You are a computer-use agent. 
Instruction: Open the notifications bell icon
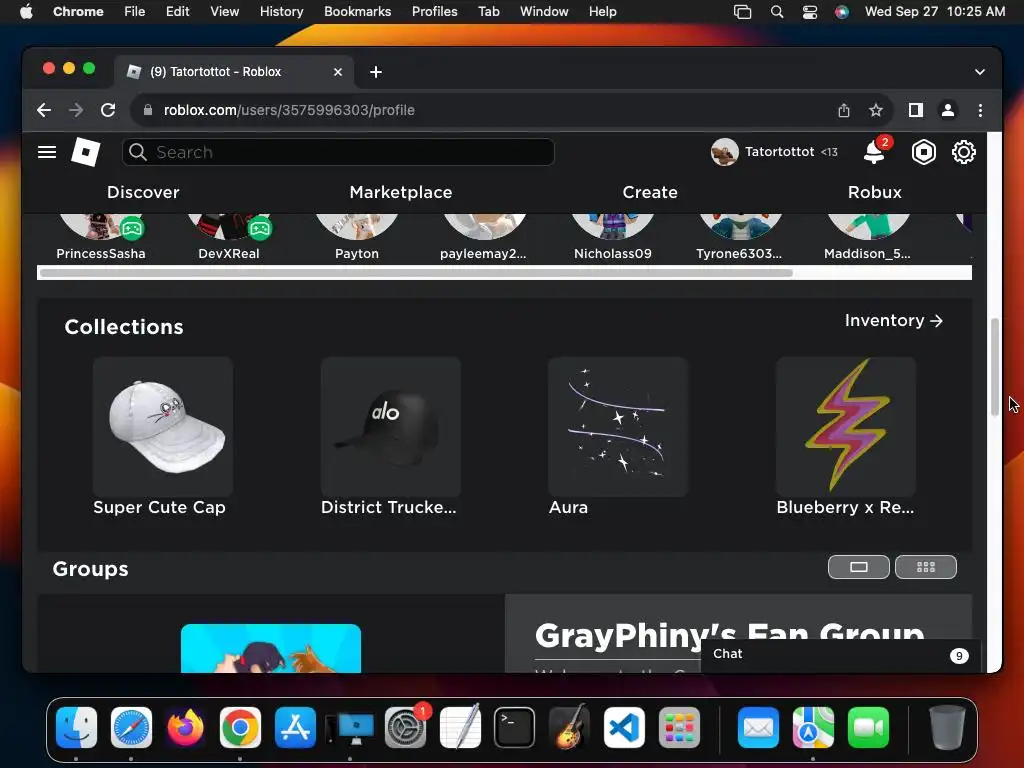point(875,152)
